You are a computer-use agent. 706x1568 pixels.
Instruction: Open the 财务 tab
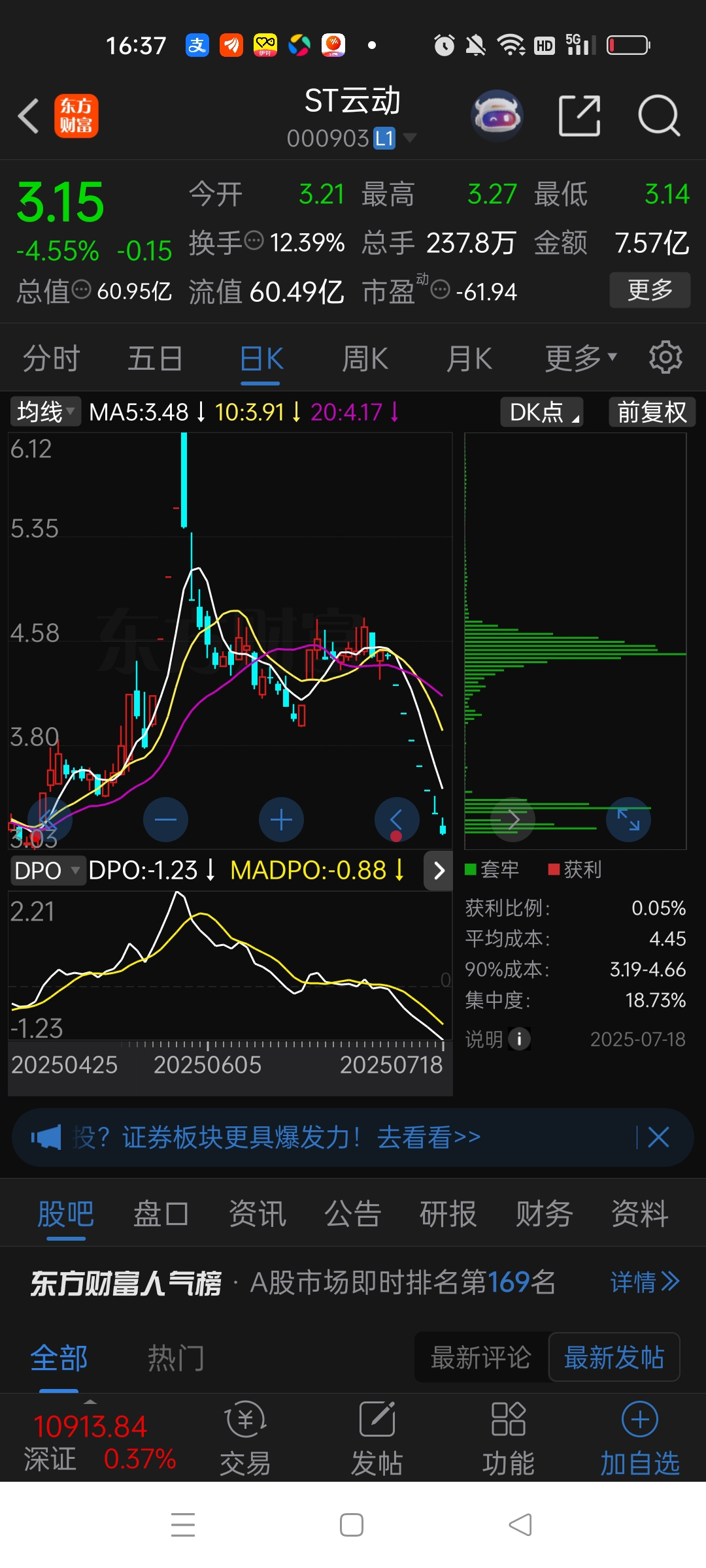pyautogui.click(x=544, y=1215)
